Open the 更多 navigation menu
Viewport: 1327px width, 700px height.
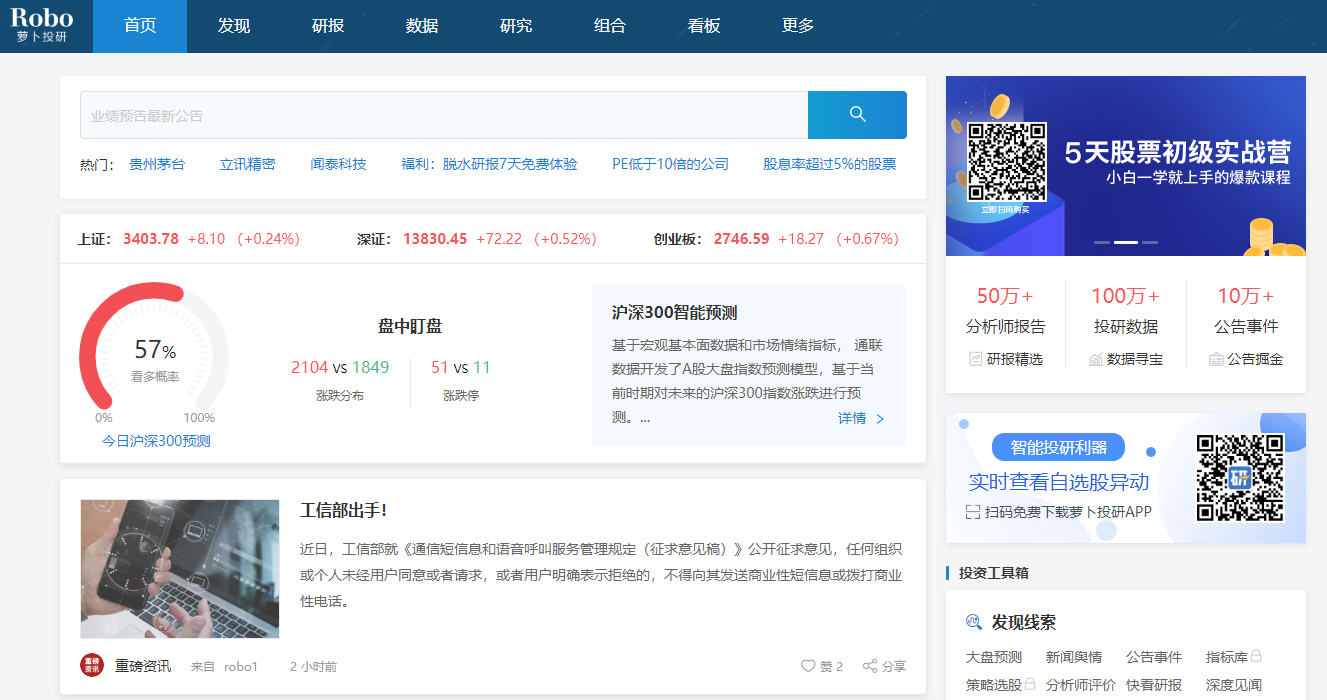[797, 25]
